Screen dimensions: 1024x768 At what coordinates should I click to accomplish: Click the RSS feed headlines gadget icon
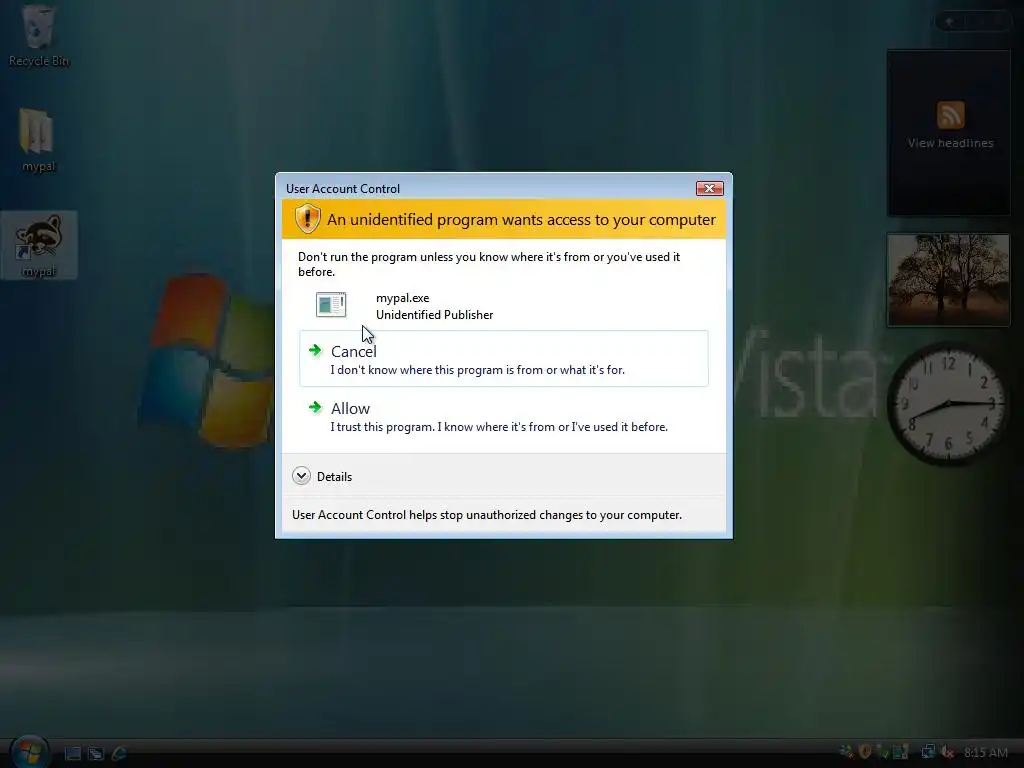(x=950, y=115)
